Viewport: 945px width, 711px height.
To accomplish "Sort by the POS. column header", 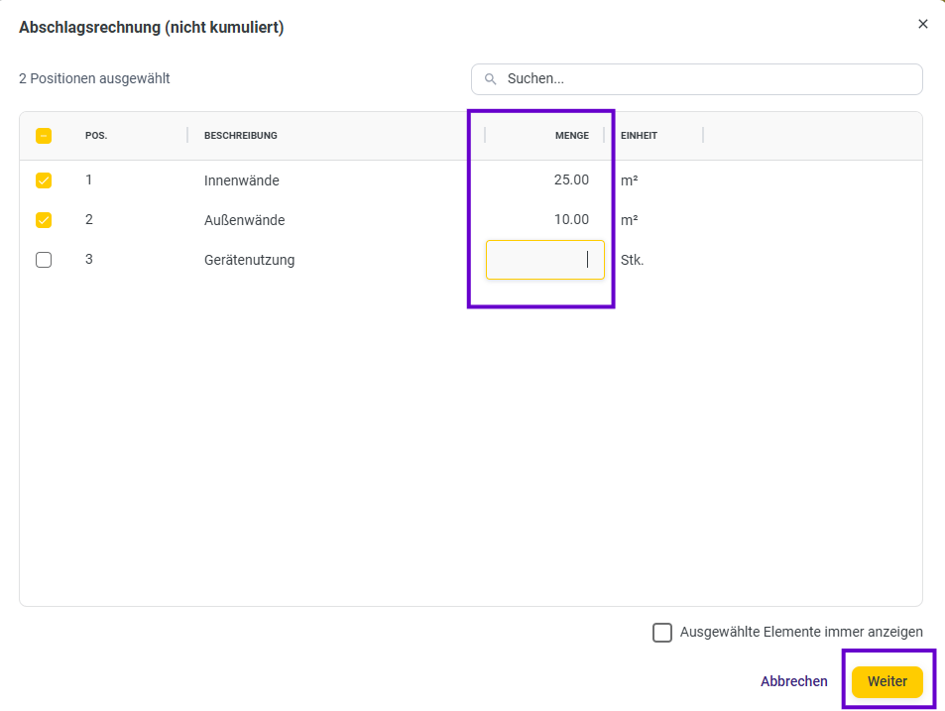I will click(x=96, y=136).
